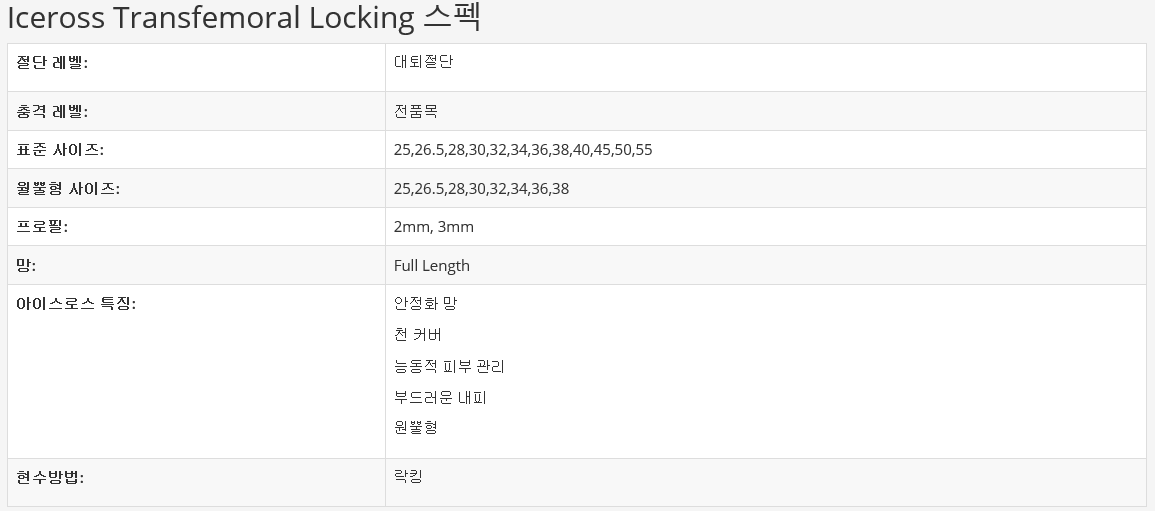Click the size list ending in 55
This screenshot has width=1155, height=511.
(x=523, y=150)
